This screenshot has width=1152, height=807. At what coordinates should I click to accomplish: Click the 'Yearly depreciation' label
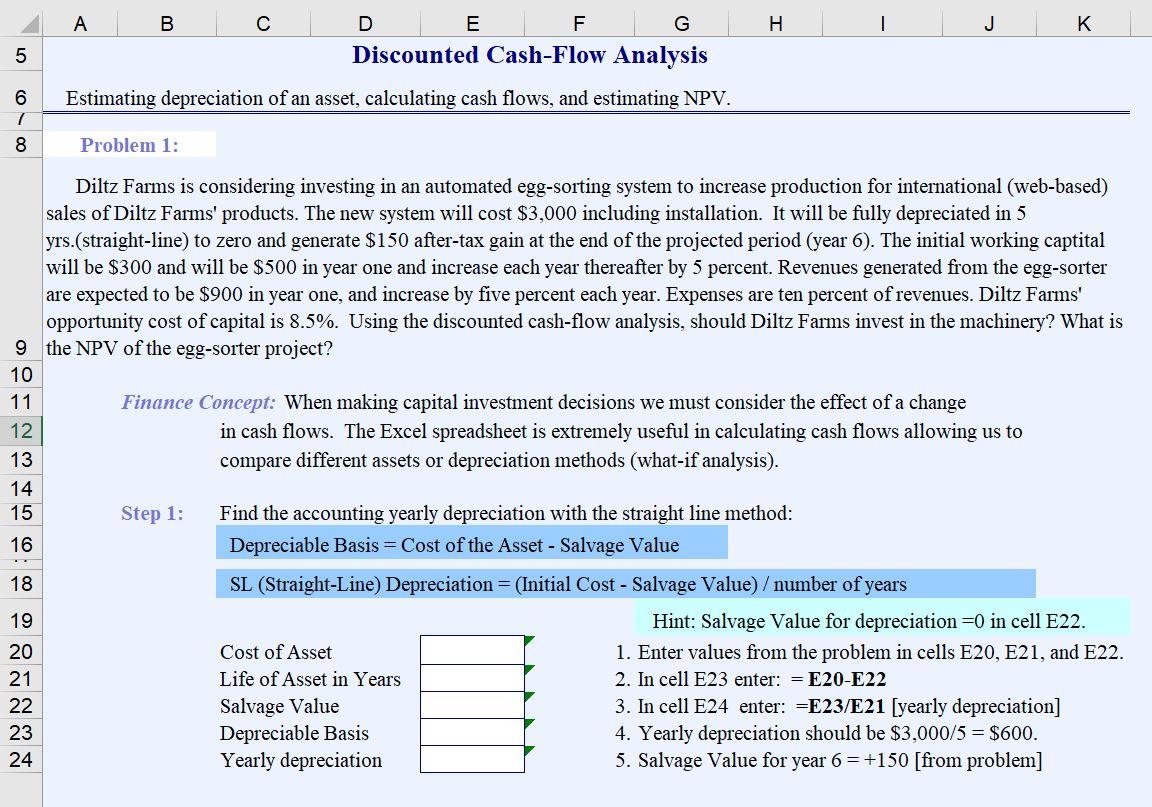click(300, 760)
